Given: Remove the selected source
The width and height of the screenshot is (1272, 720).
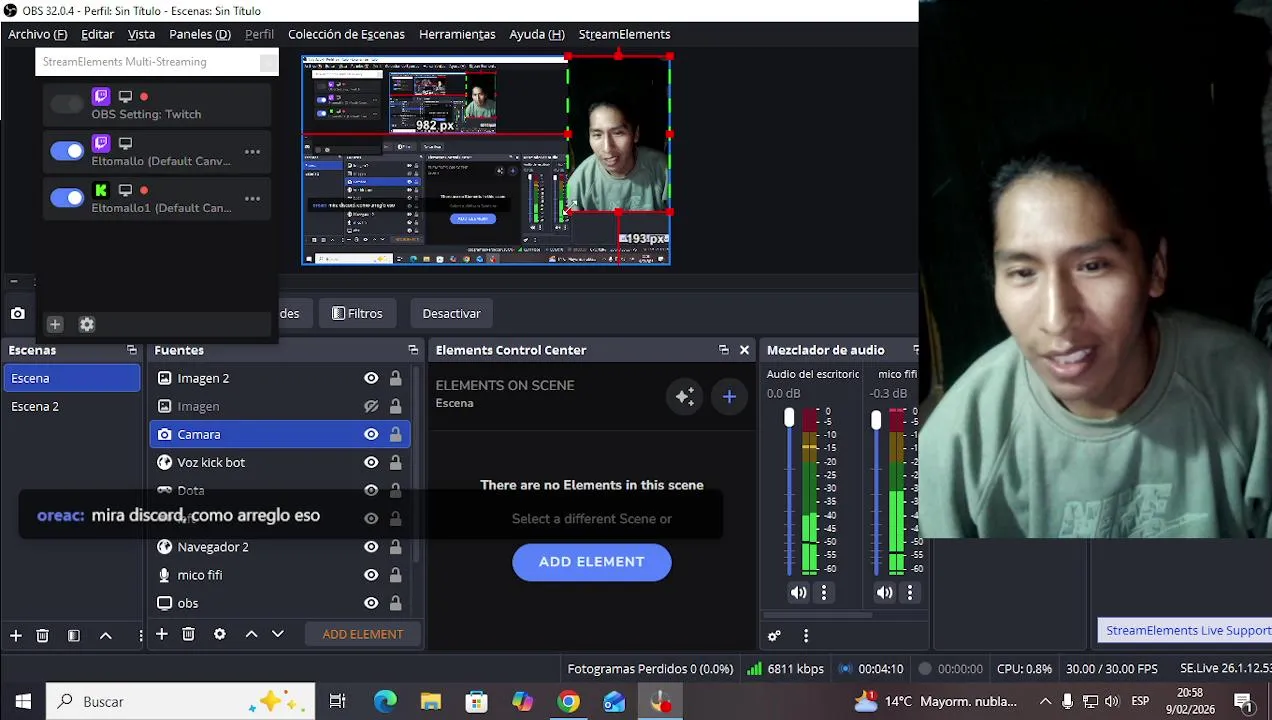Looking at the screenshot, I should tap(188, 634).
